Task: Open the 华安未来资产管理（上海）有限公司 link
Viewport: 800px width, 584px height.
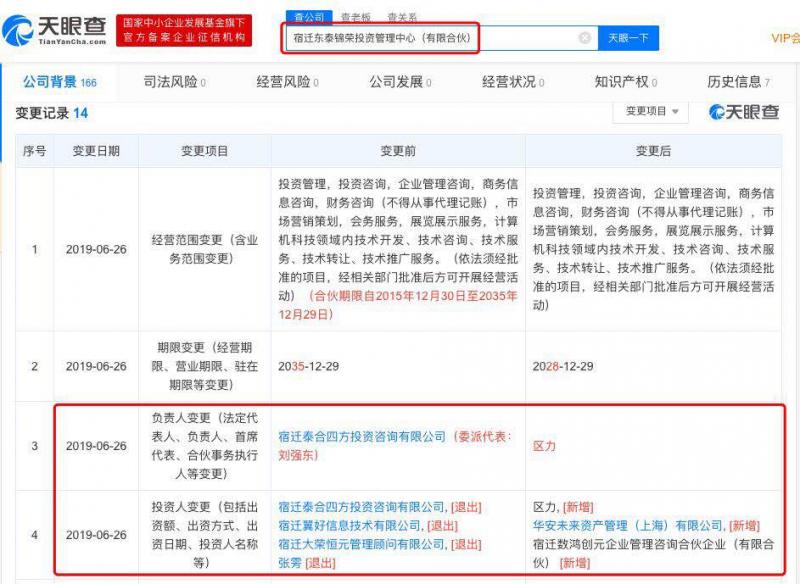Action: (x=628, y=525)
